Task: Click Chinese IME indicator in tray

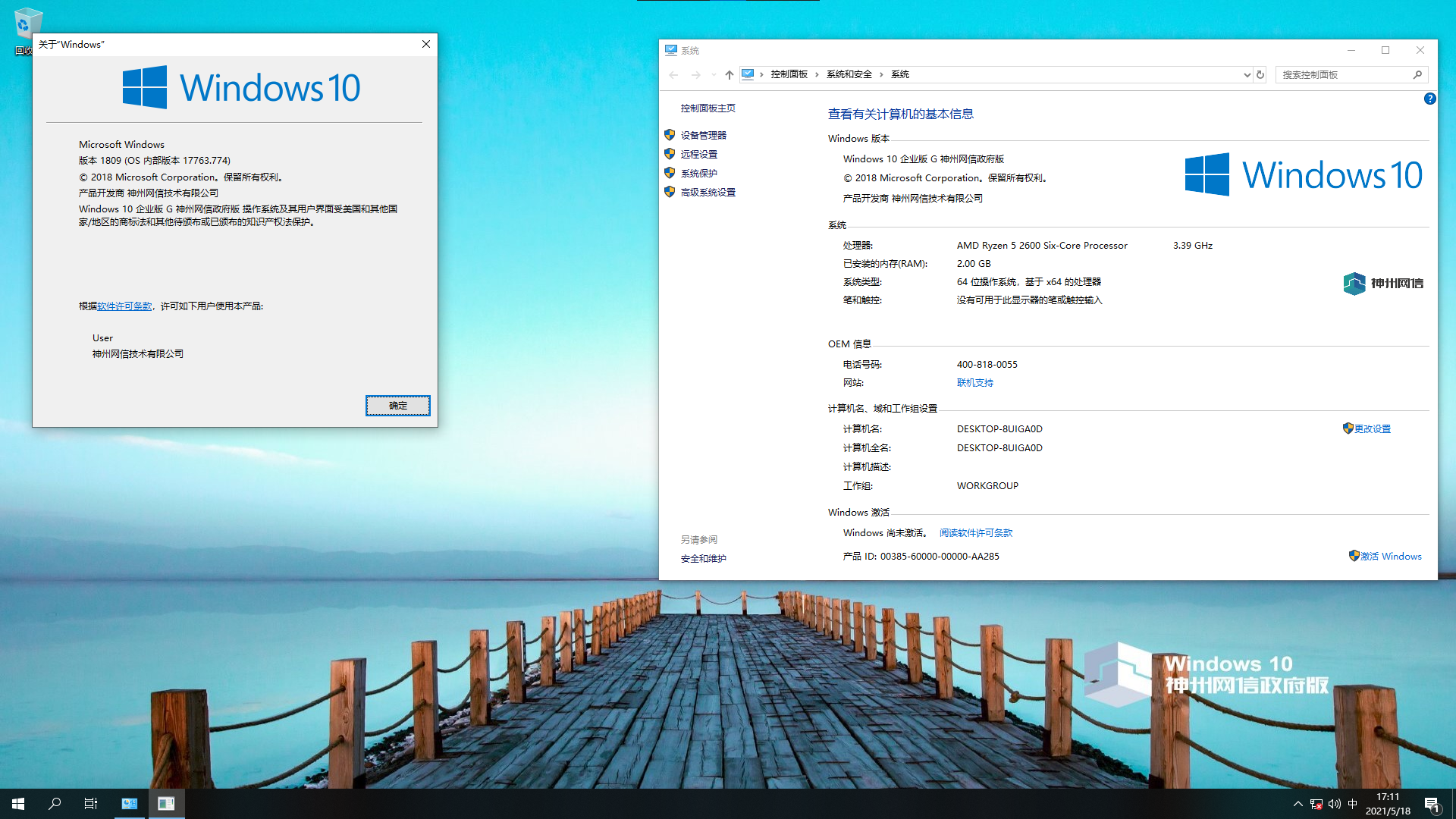Action: [1353, 804]
